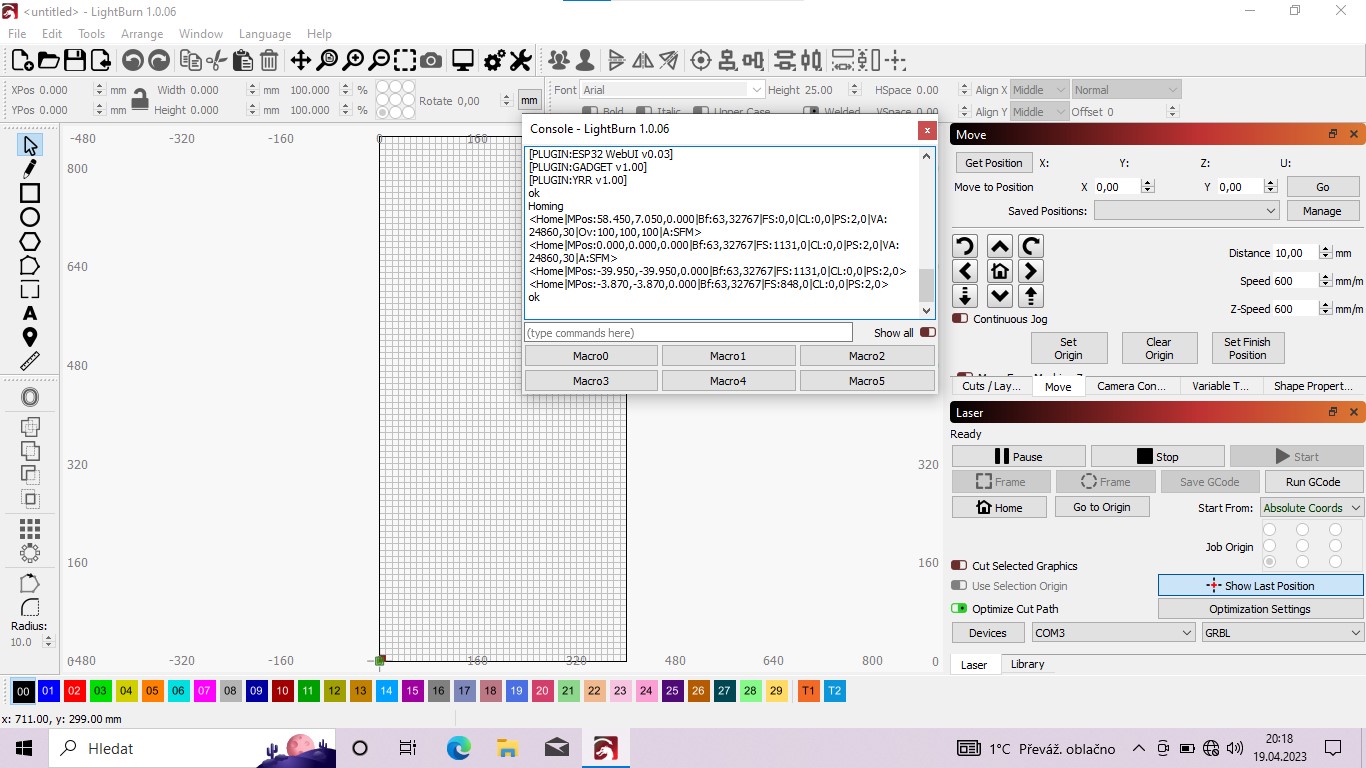Click the Get Position button
Image resolution: width=1366 pixels, height=768 pixels.
[x=993, y=163]
